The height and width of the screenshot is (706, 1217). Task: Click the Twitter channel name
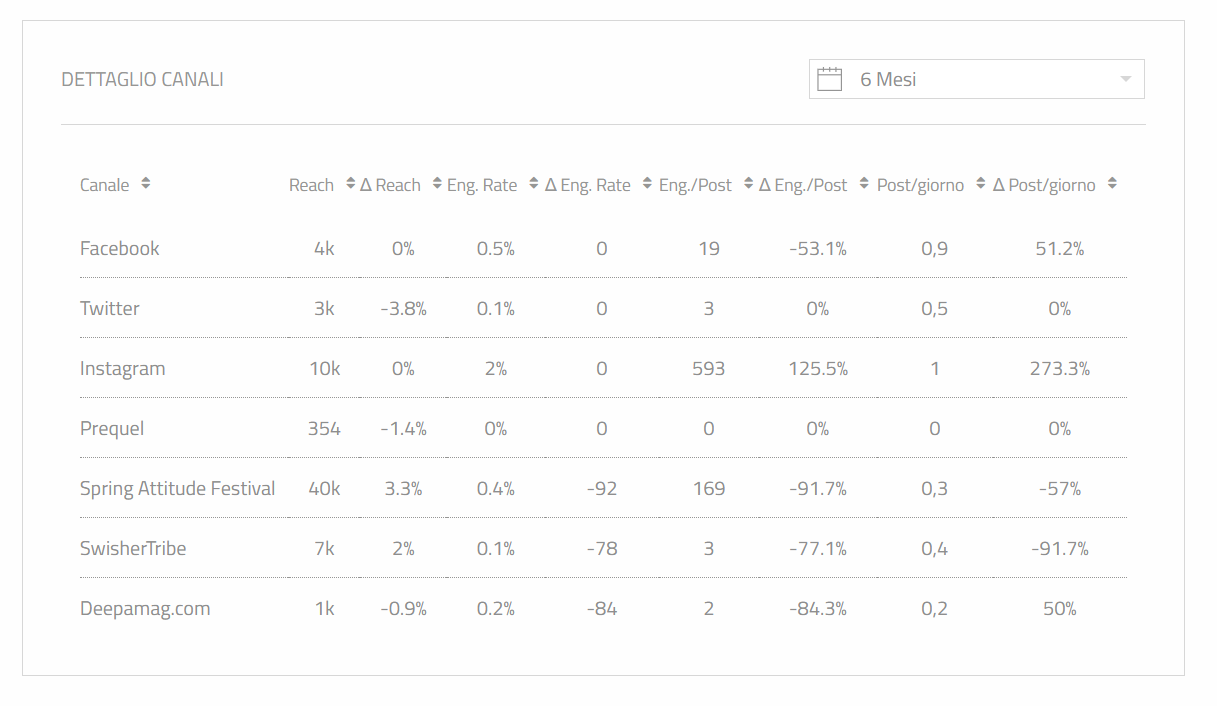pos(110,309)
